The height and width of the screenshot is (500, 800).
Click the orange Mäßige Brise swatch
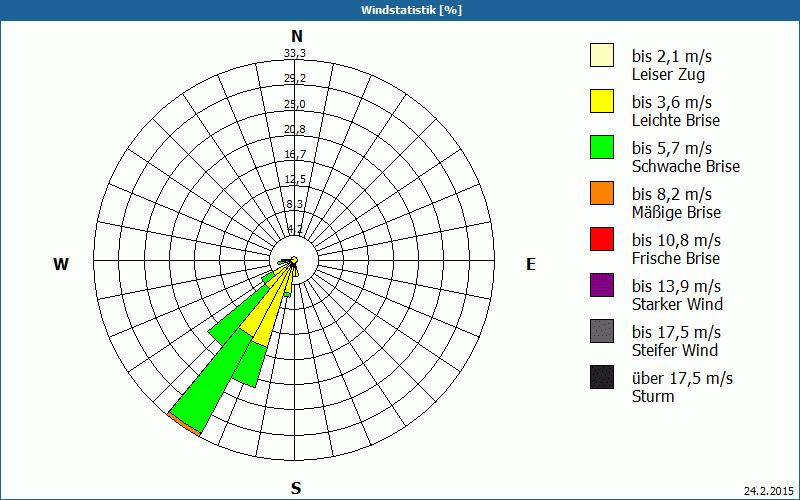tap(602, 193)
